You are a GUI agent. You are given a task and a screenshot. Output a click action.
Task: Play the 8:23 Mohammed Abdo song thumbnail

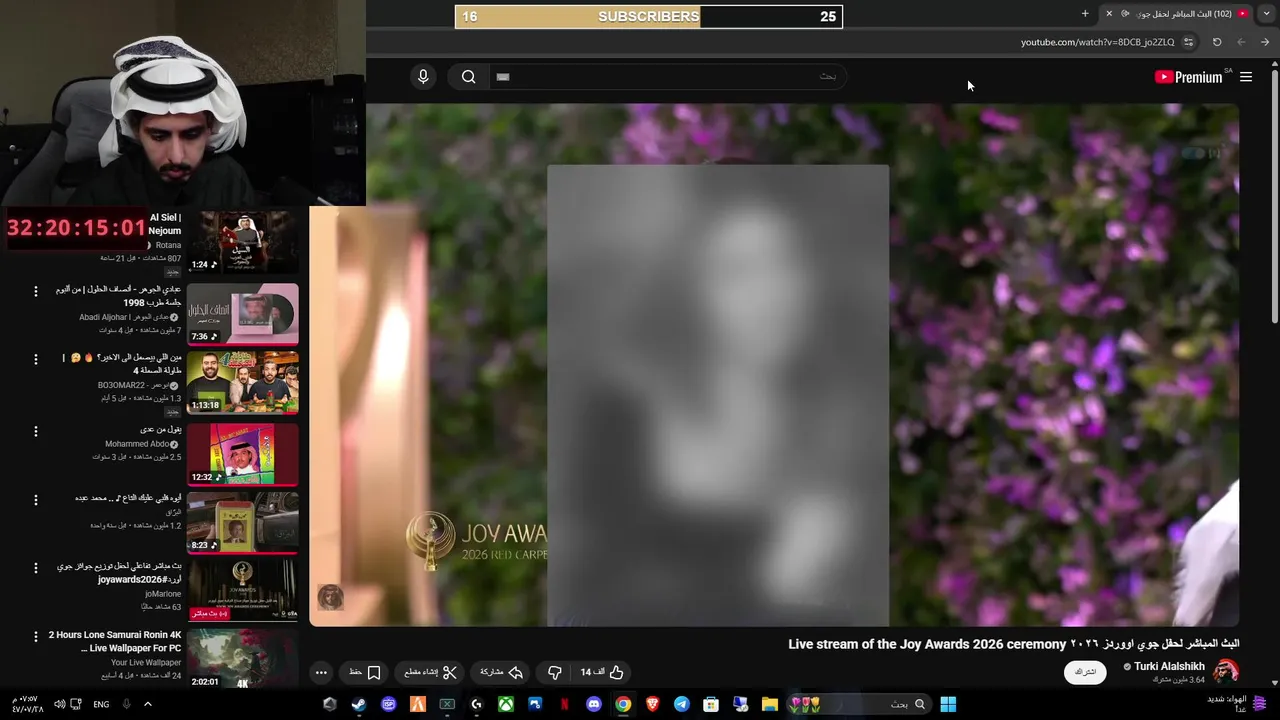[x=243, y=523]
